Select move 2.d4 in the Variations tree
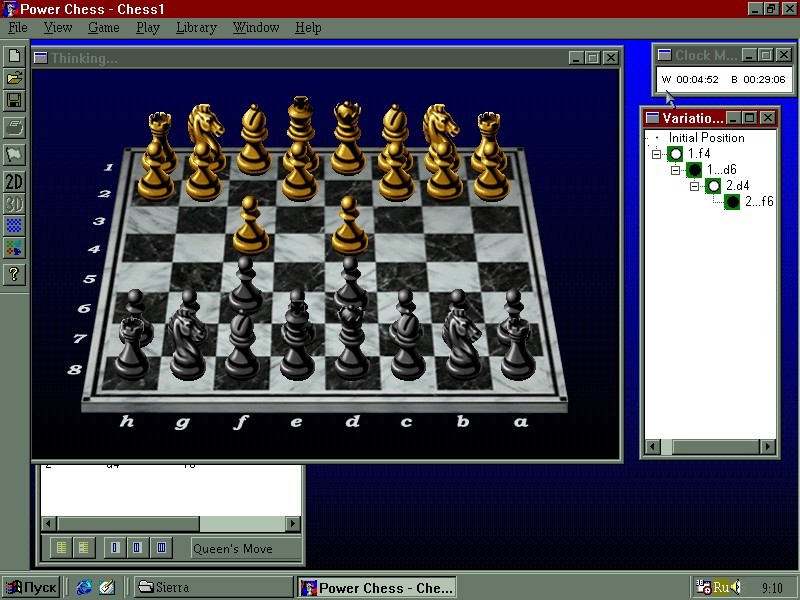The image size is (800, 600). pos(737,185)
